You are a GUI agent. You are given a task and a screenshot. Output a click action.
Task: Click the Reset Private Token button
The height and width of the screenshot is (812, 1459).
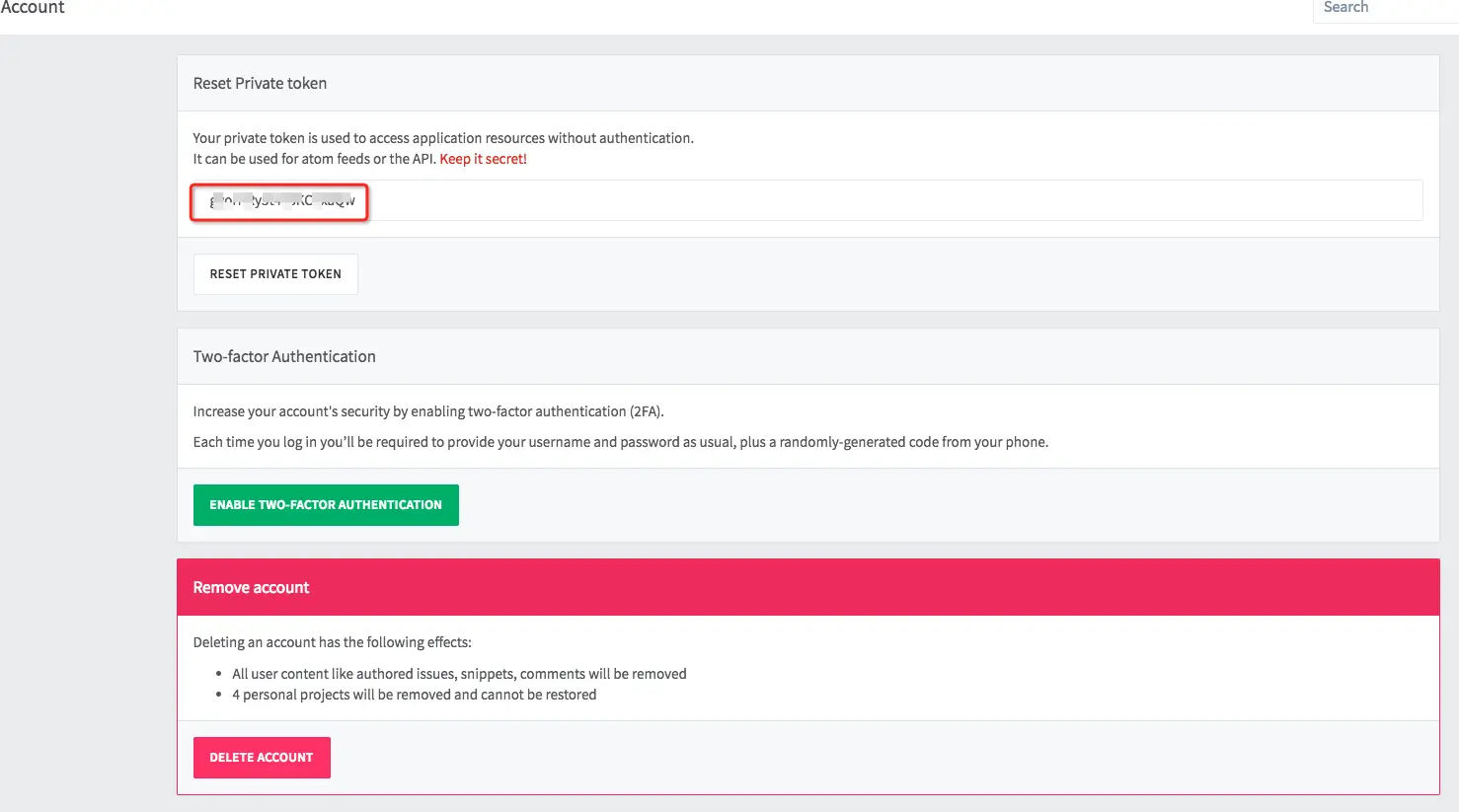[275, 274]
